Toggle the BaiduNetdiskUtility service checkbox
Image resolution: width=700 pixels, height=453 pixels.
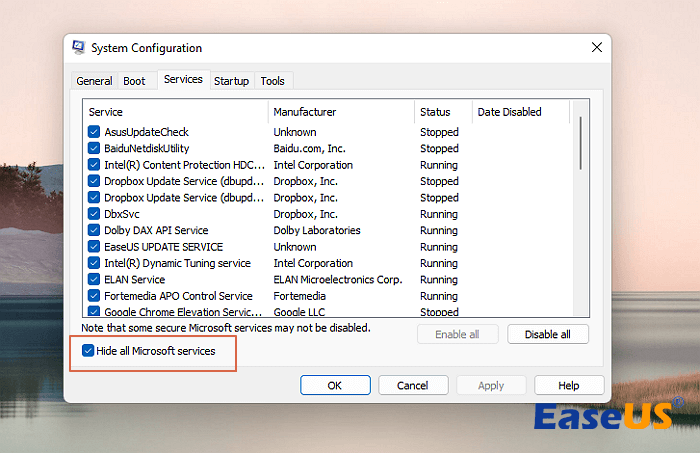click(x=94, y=148)
